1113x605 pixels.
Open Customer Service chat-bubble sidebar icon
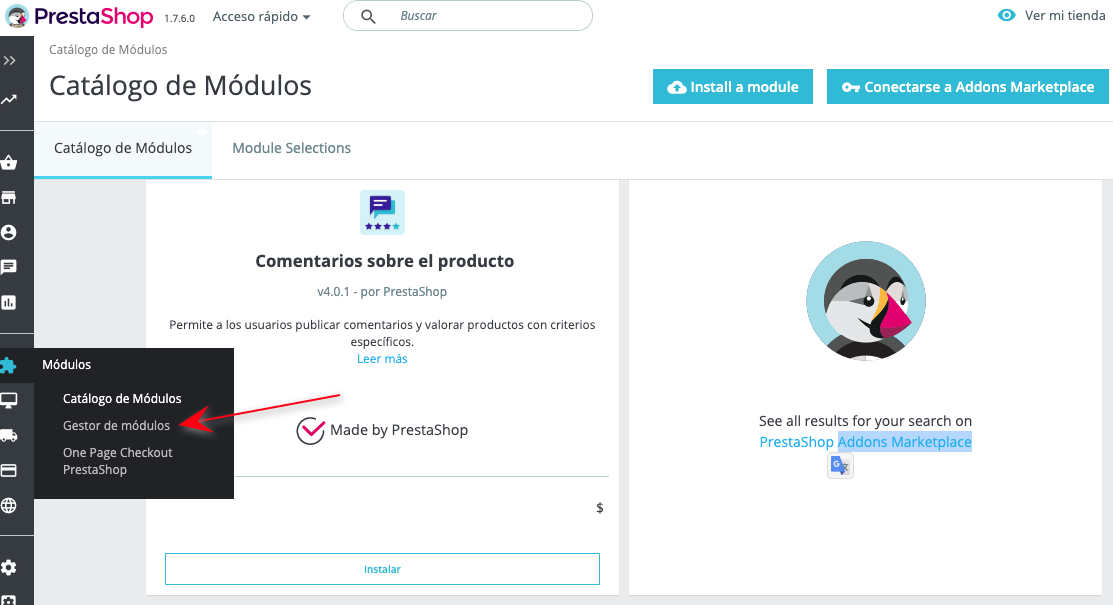click(x=9, y=267)
